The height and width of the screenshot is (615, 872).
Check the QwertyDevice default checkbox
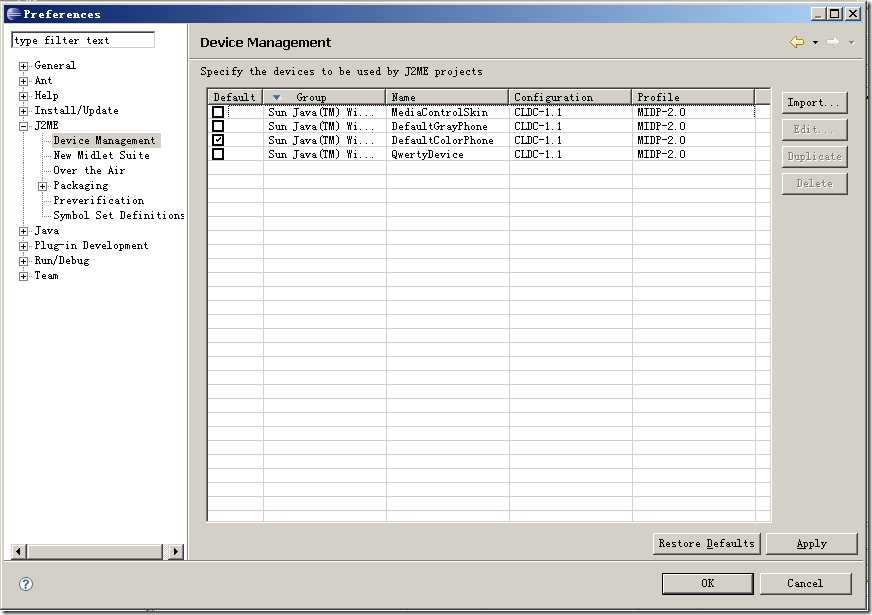click(x=218, y=154)
